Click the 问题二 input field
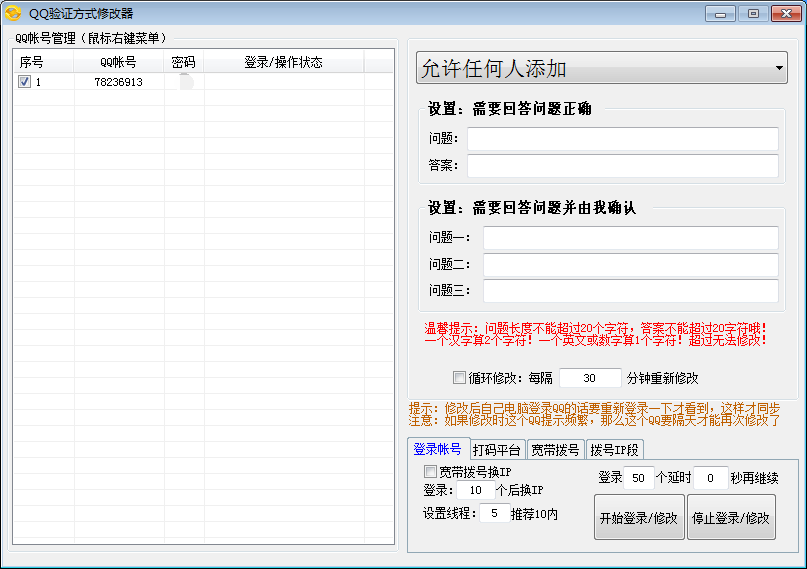This screenshot has width=807, height=569. coord(631,264)
